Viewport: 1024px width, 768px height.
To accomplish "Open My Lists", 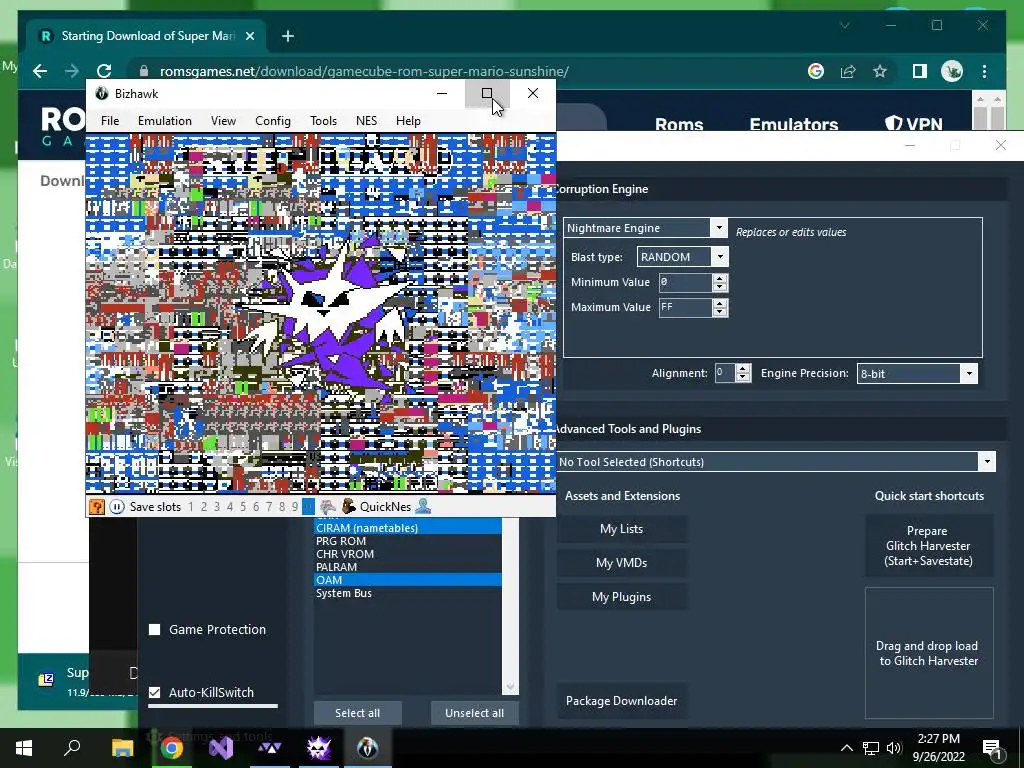I will (x=622, y=529).
